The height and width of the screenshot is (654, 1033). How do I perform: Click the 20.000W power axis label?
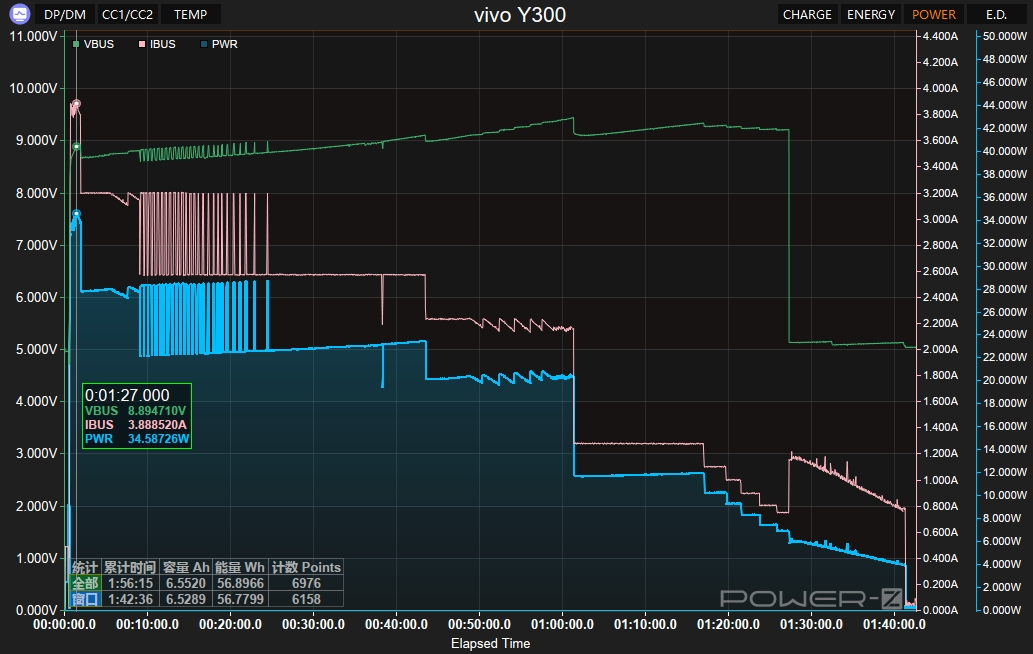tap(1005, 380)
